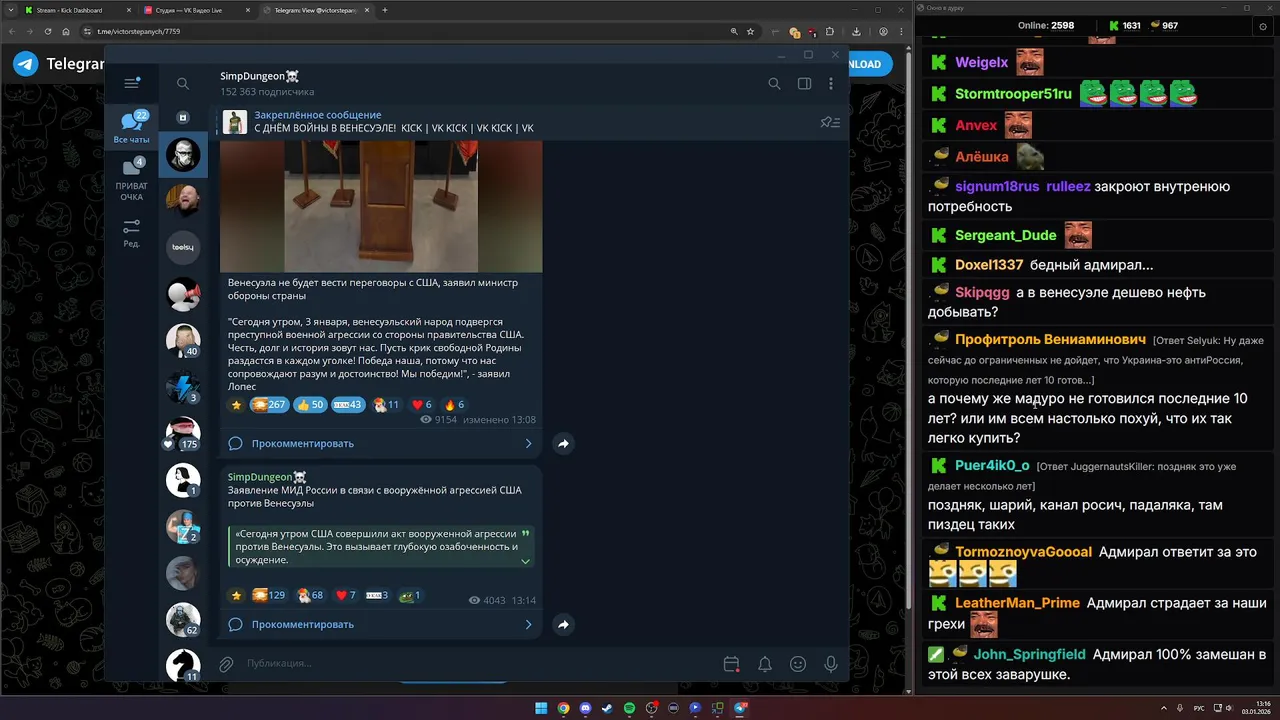Open Spotify from the taskbar
This screenshot has height=720, width=1280.
click(629, 708)
